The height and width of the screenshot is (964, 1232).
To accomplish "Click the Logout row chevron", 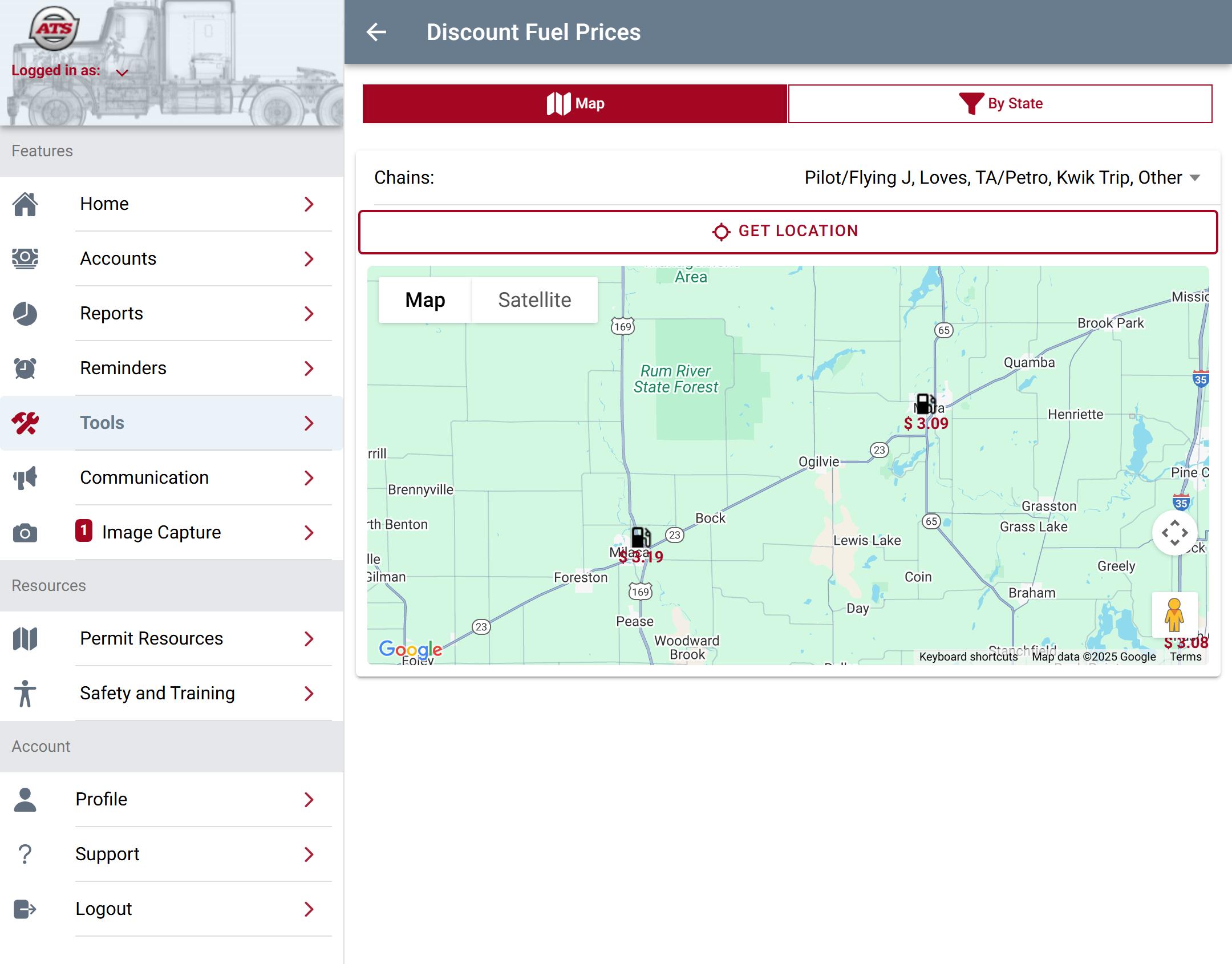I will [309, 909].
